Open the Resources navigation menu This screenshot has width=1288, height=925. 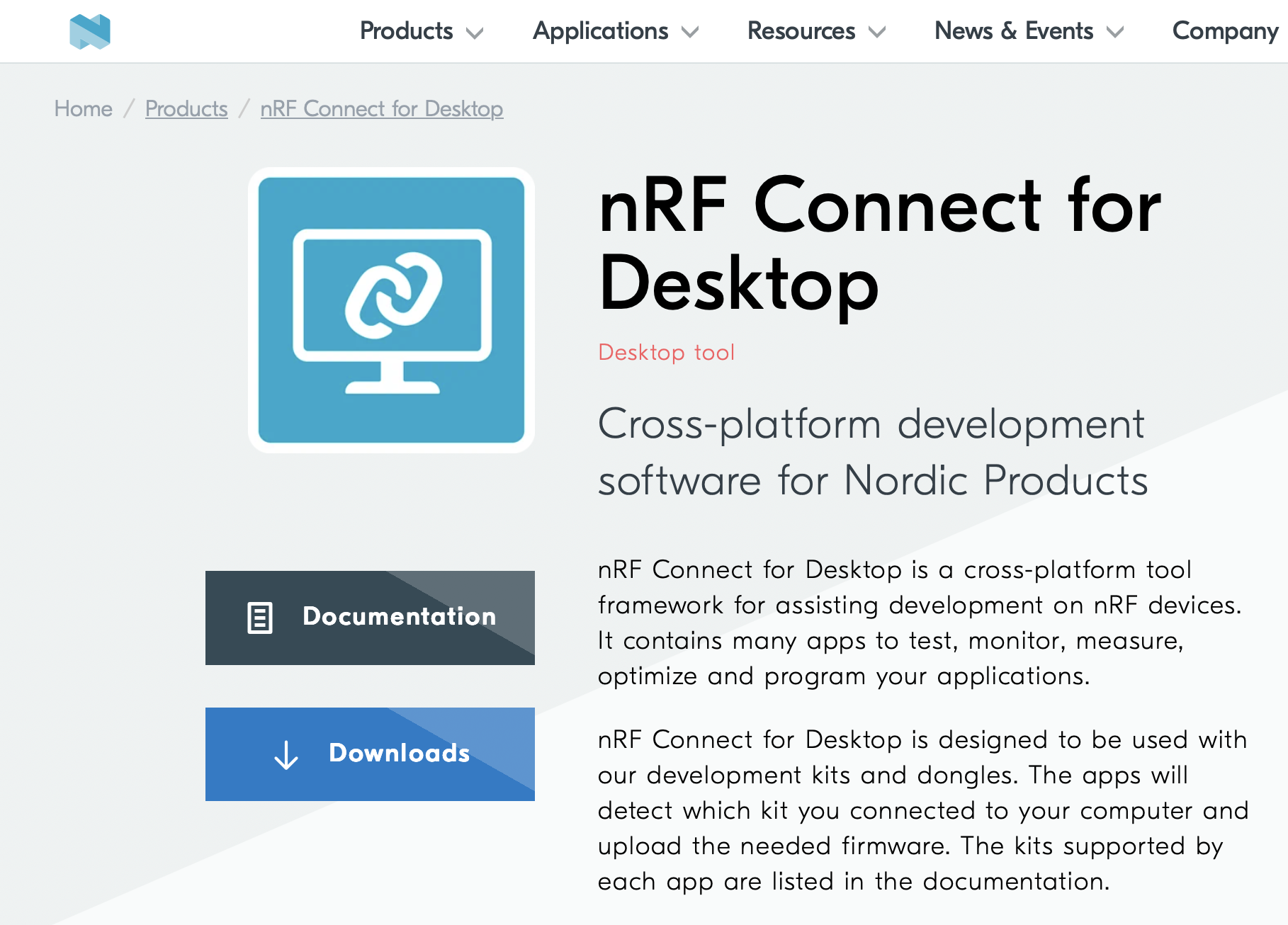click(x=801, y=31)
